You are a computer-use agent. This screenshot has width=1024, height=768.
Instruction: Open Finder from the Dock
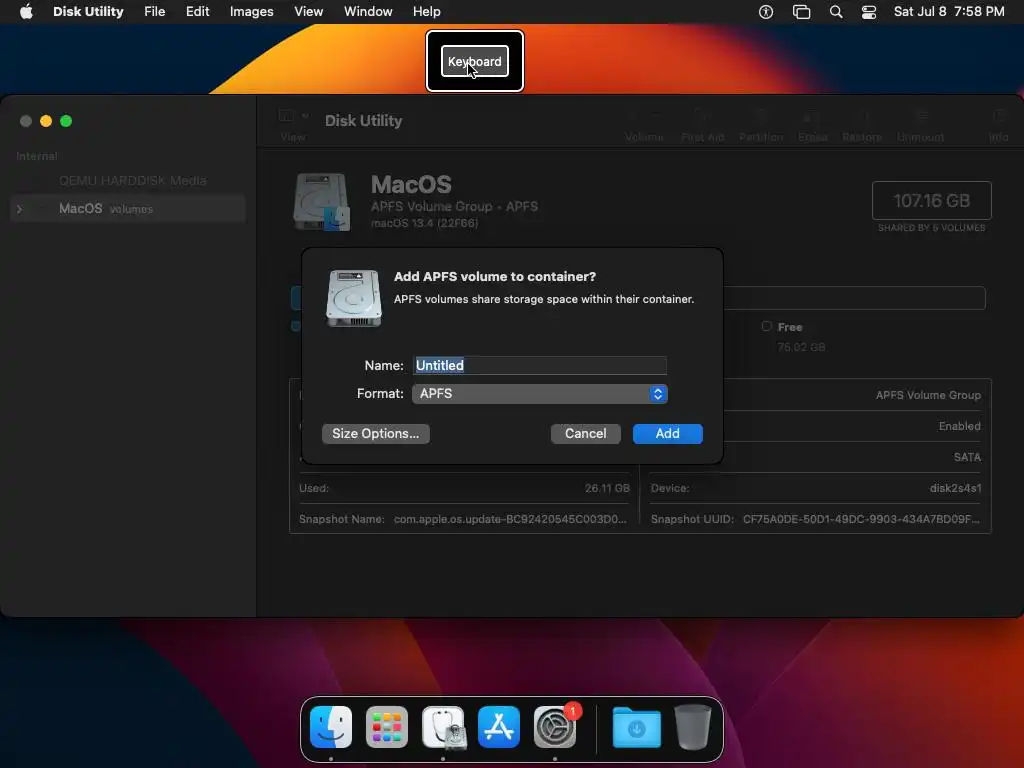pyautogui.click(x=331, y=727)
